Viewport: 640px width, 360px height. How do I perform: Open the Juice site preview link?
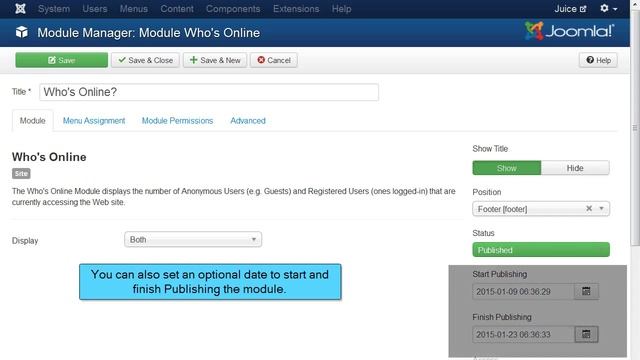tap(570, 9)
